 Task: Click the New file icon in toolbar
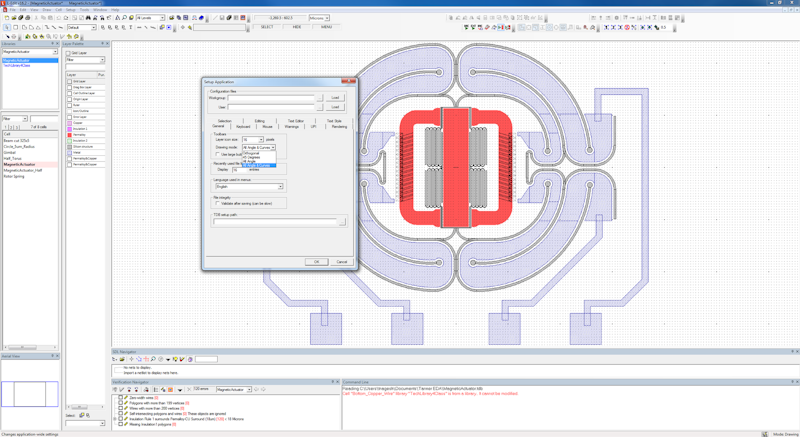click(6, 18)
